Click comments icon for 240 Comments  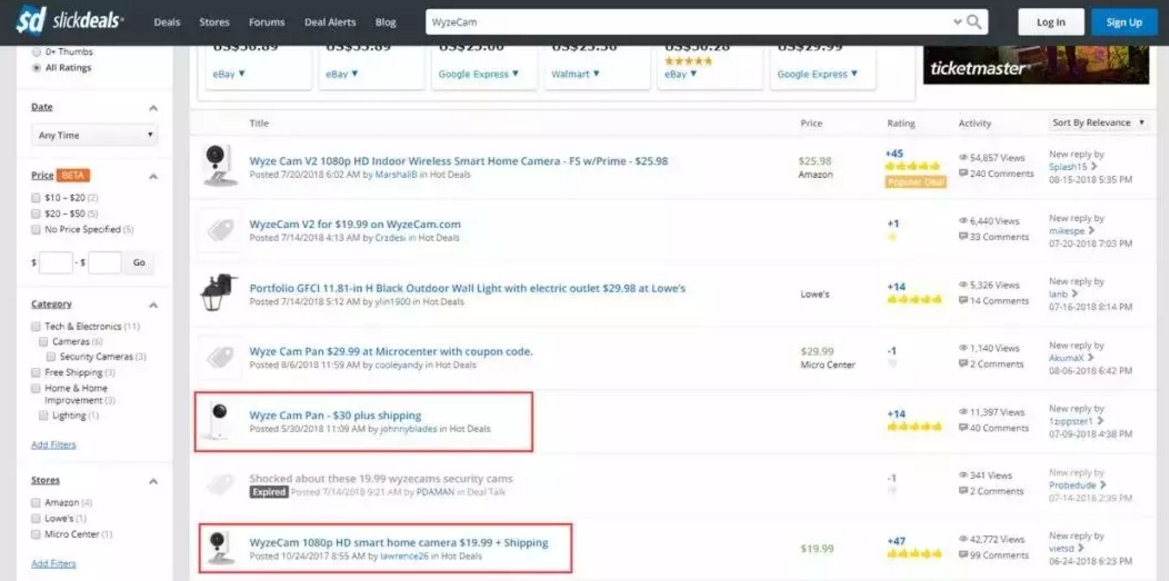tap(963, 174)
